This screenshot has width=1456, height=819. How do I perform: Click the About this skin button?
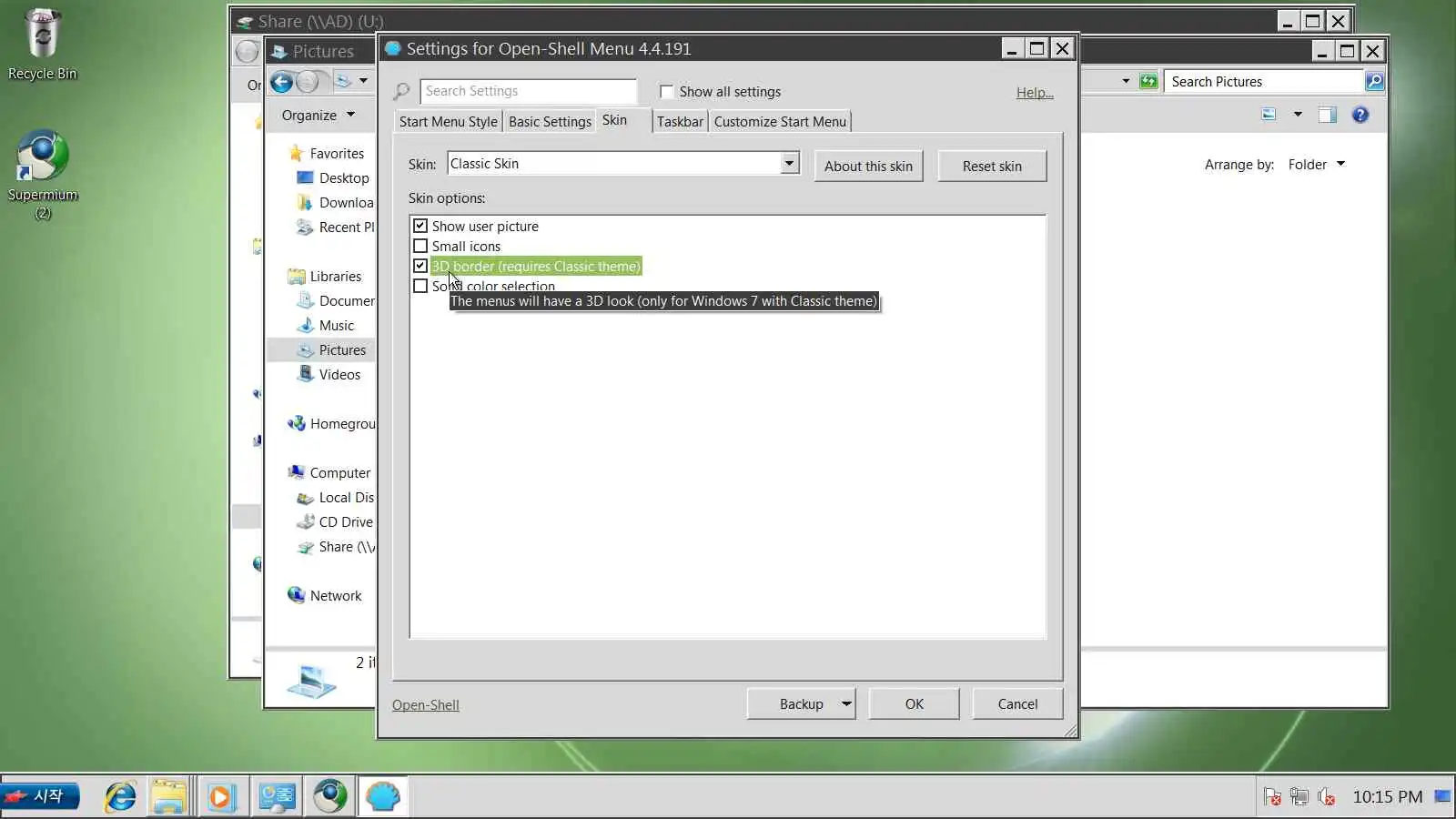tap(868, 167)
